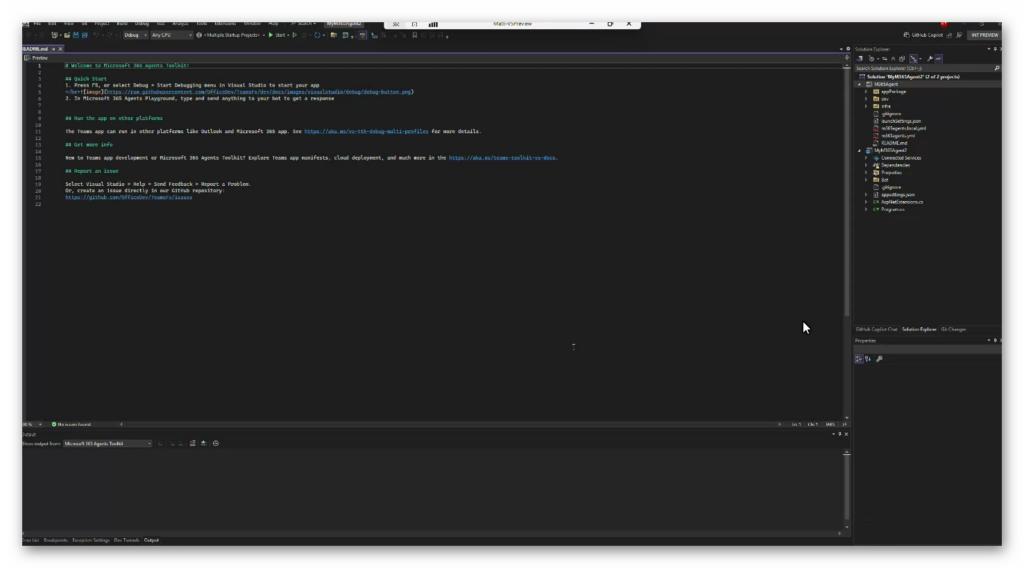Click the hot reload icon in toolbar
The height and width of the screenshot is (568, 1024).
(317, 35)
